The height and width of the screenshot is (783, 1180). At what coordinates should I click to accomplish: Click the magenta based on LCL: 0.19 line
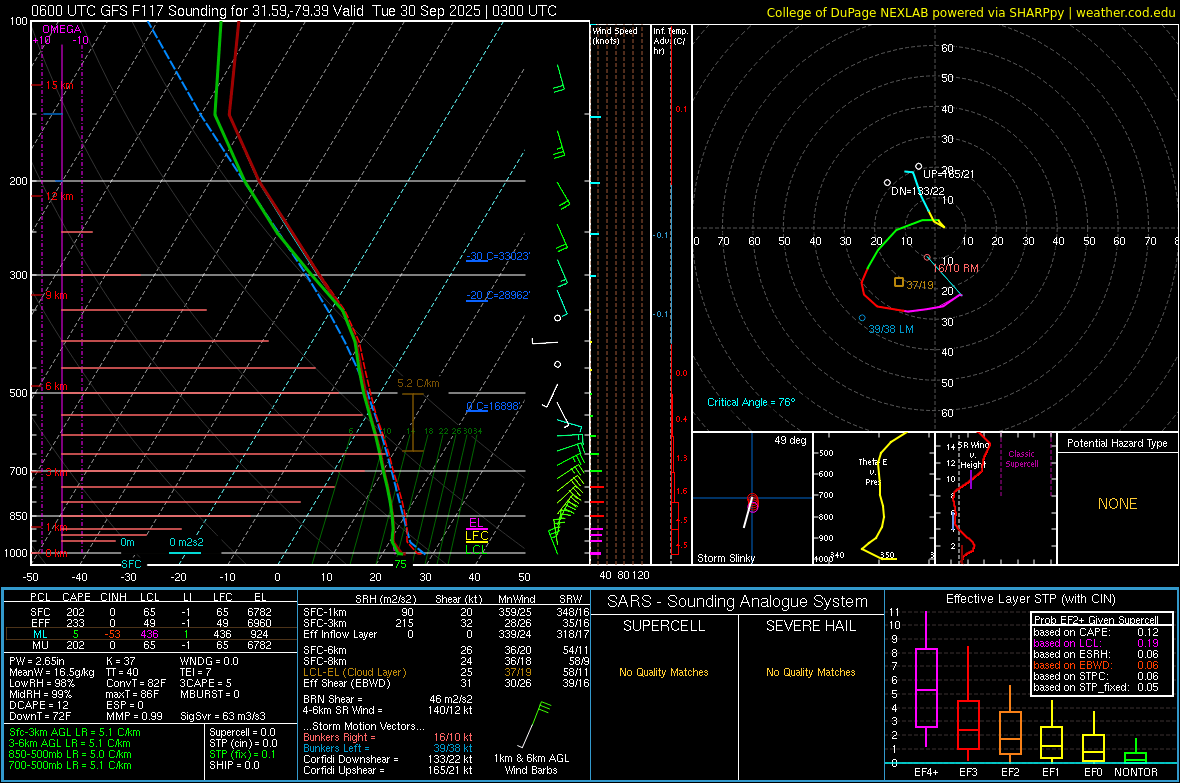1096,643
